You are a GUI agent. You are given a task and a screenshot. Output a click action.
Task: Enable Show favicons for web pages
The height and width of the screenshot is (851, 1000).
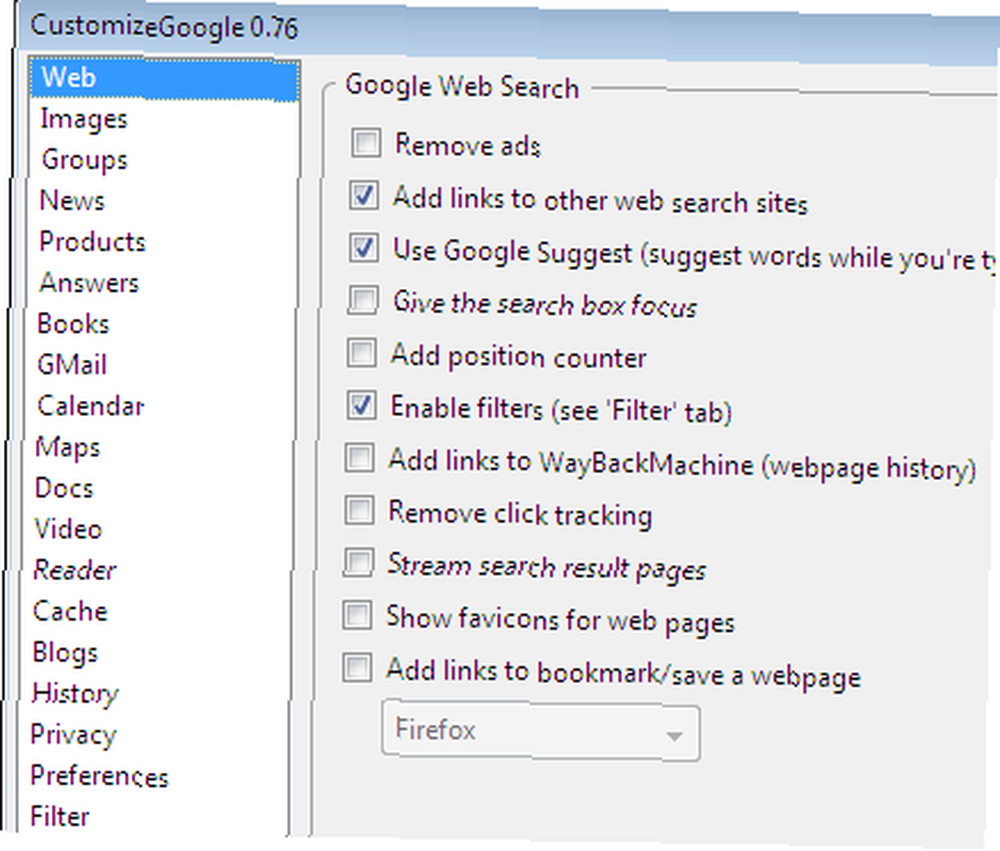click(x=357, y=616)
